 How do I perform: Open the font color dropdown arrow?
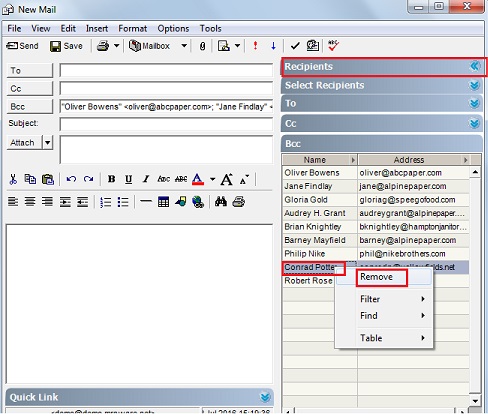(x=213, y=179)
